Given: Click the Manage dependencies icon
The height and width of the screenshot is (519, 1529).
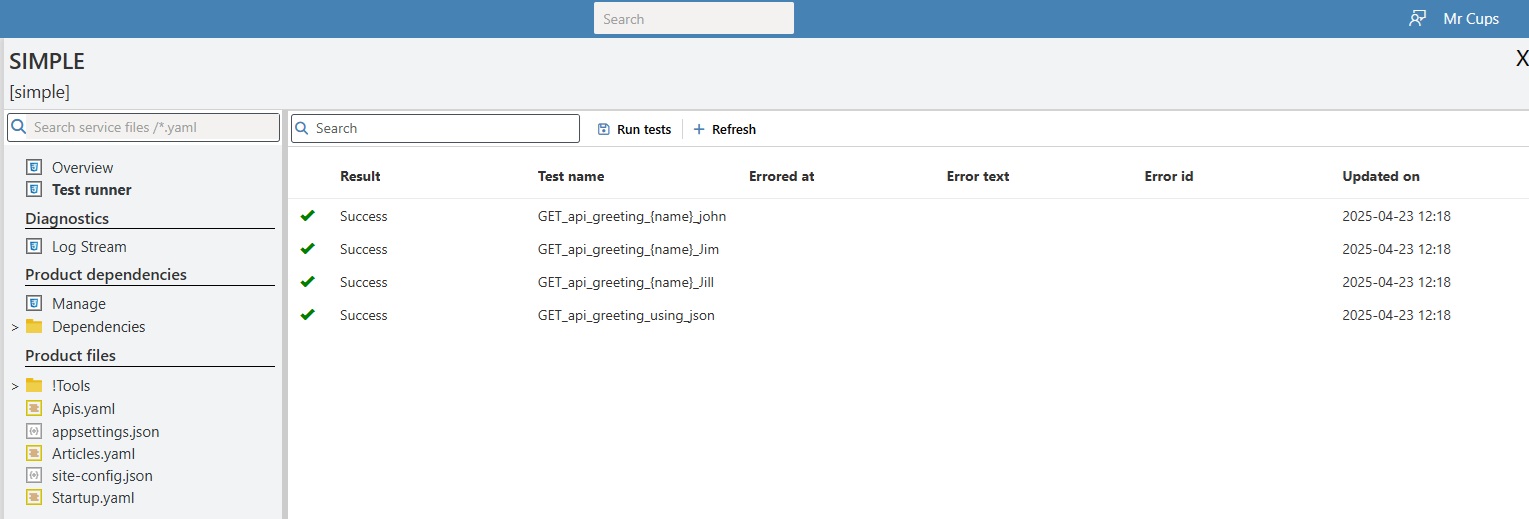Looking at the screenshot, I should pyautogui.click(x=34, y=303).
